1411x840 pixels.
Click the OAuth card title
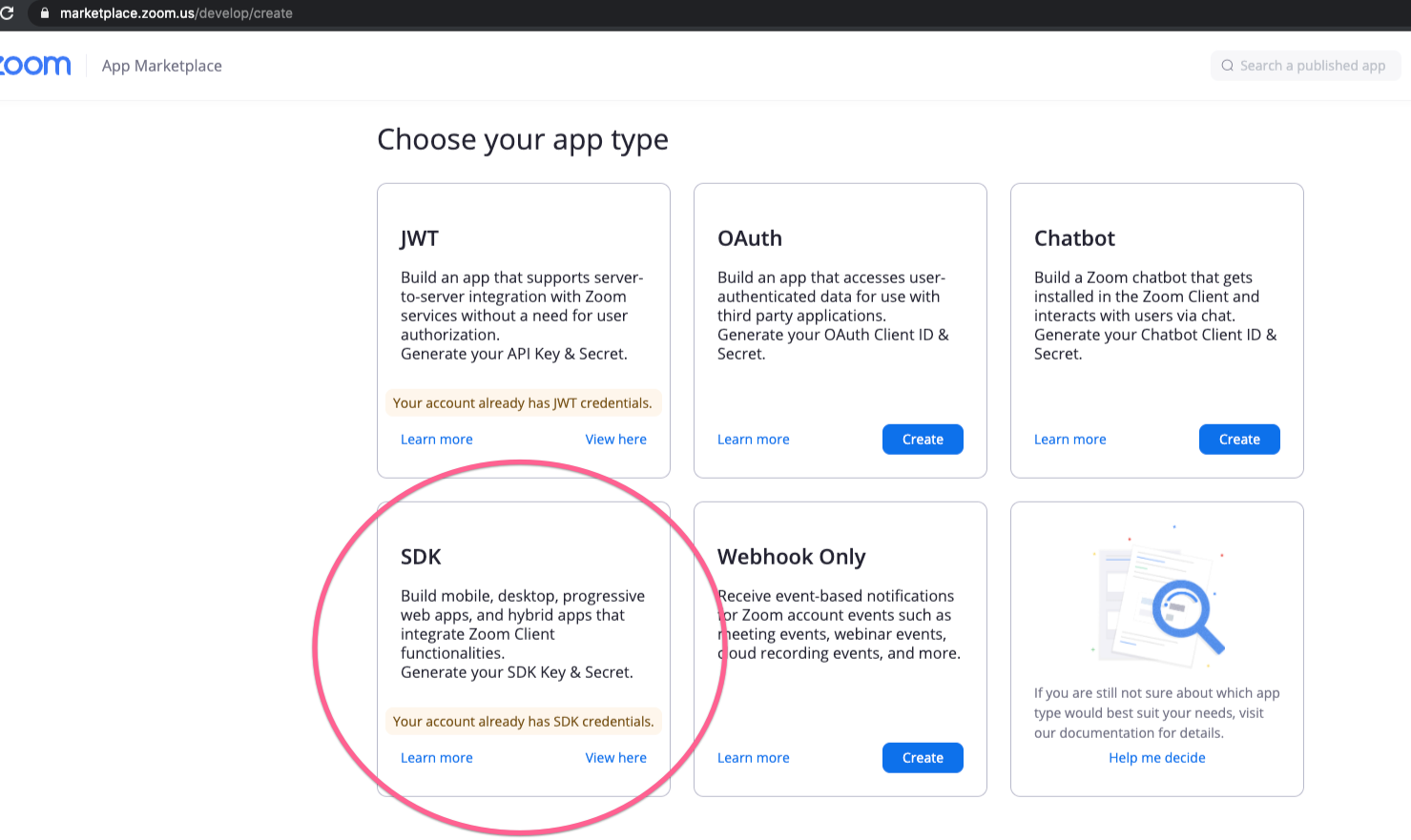tap(750, 238)
